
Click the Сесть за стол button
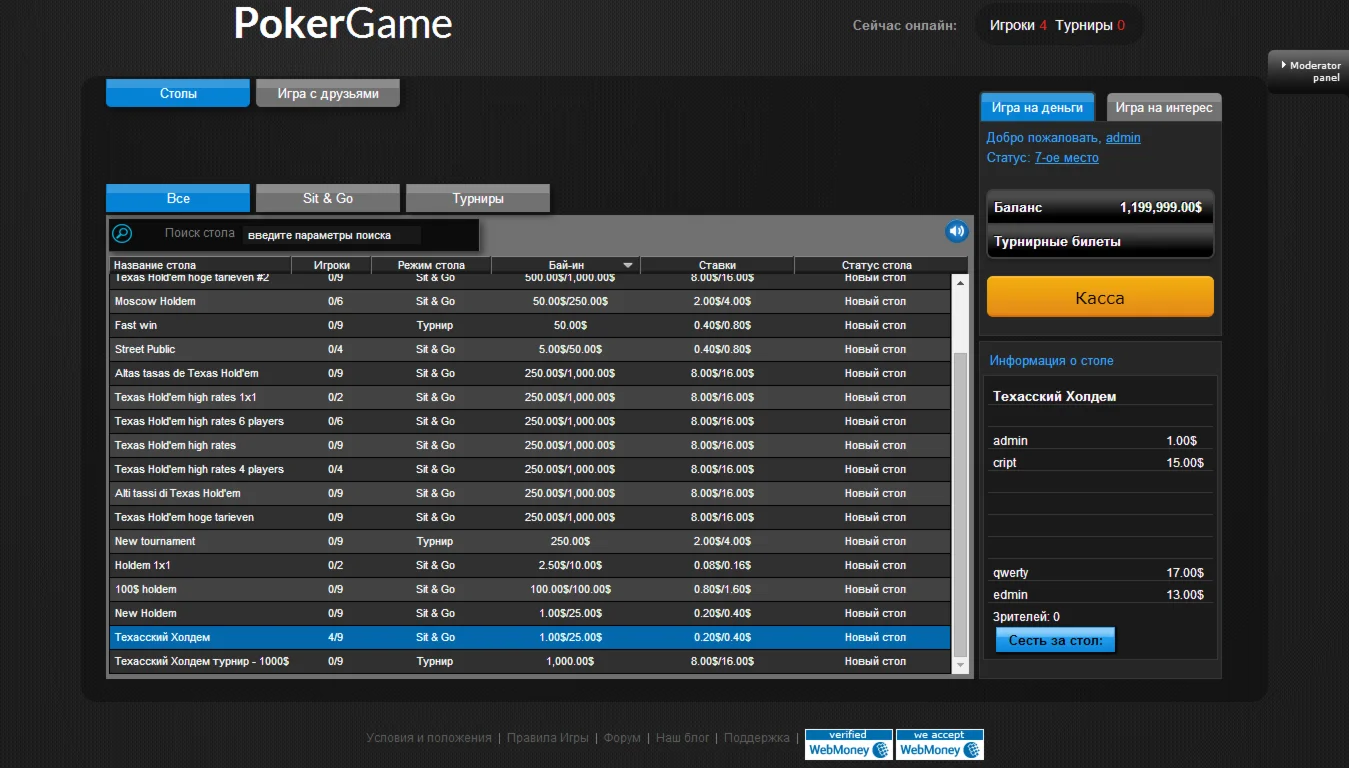(1055, 640)
